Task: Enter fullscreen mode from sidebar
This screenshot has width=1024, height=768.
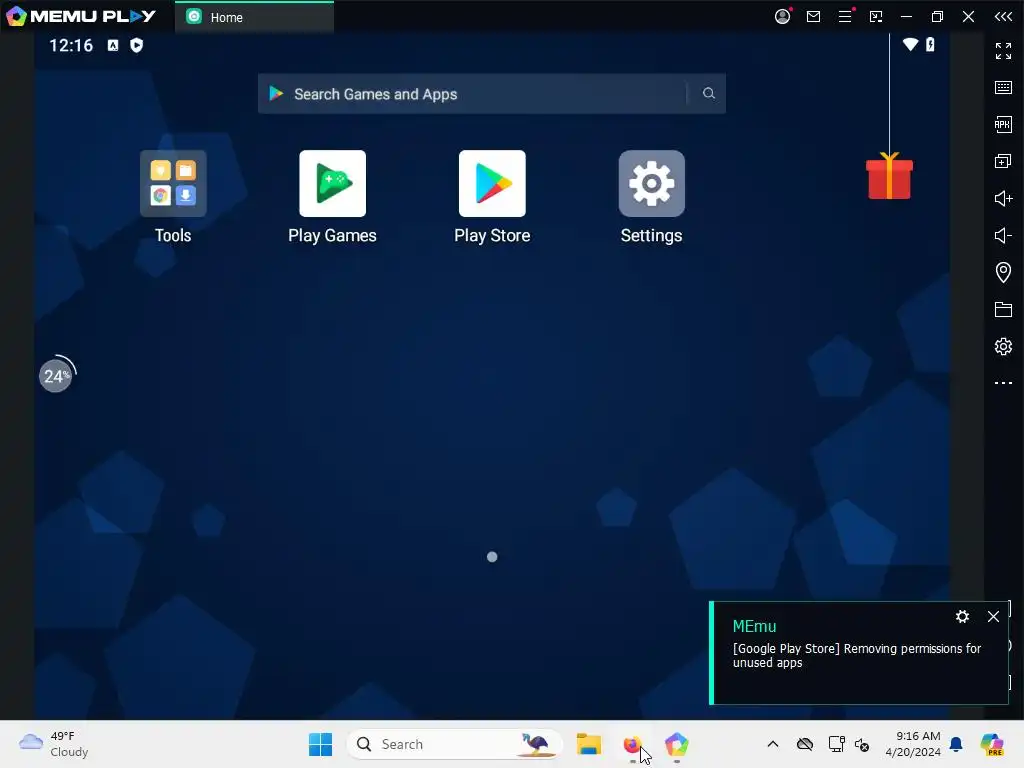Action: coord(1003,50)
